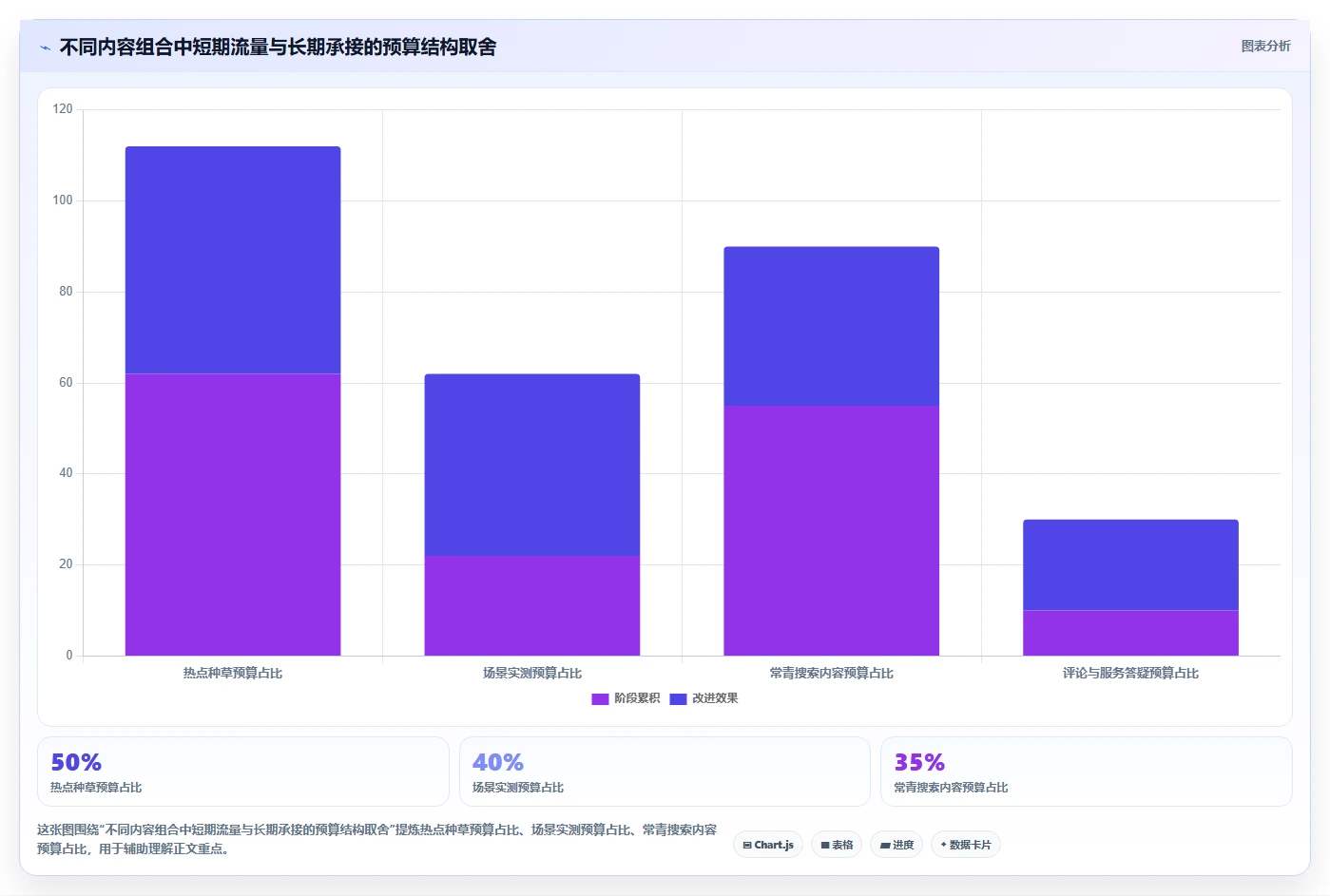Click the x-axis label 热点种草预算占比
The image size is (1330, 896).
(233, 673)
